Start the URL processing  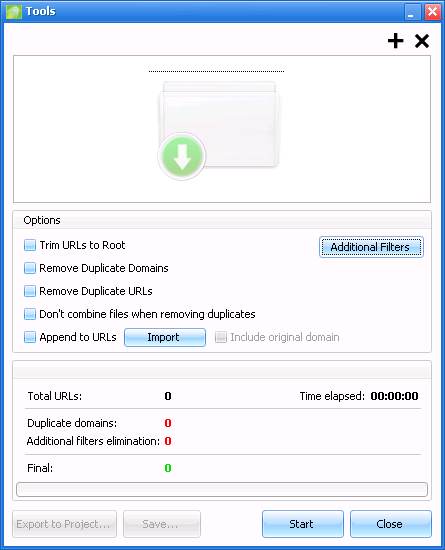tap(303, 524)
